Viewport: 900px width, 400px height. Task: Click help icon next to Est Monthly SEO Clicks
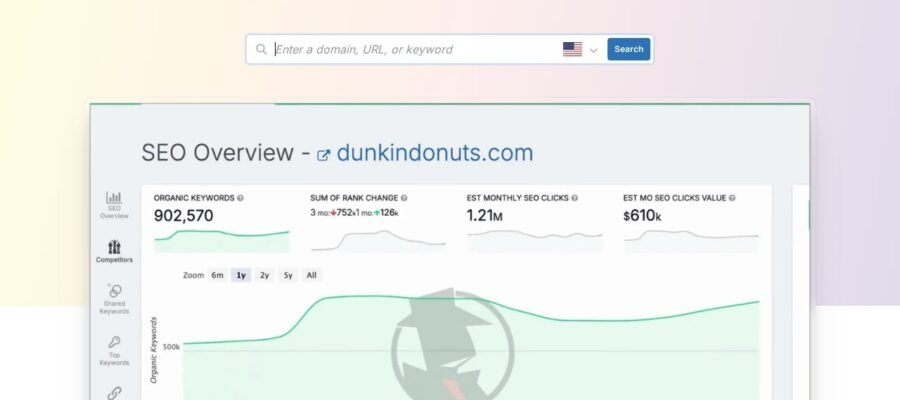pyautogui.click(x=575, y=198)
